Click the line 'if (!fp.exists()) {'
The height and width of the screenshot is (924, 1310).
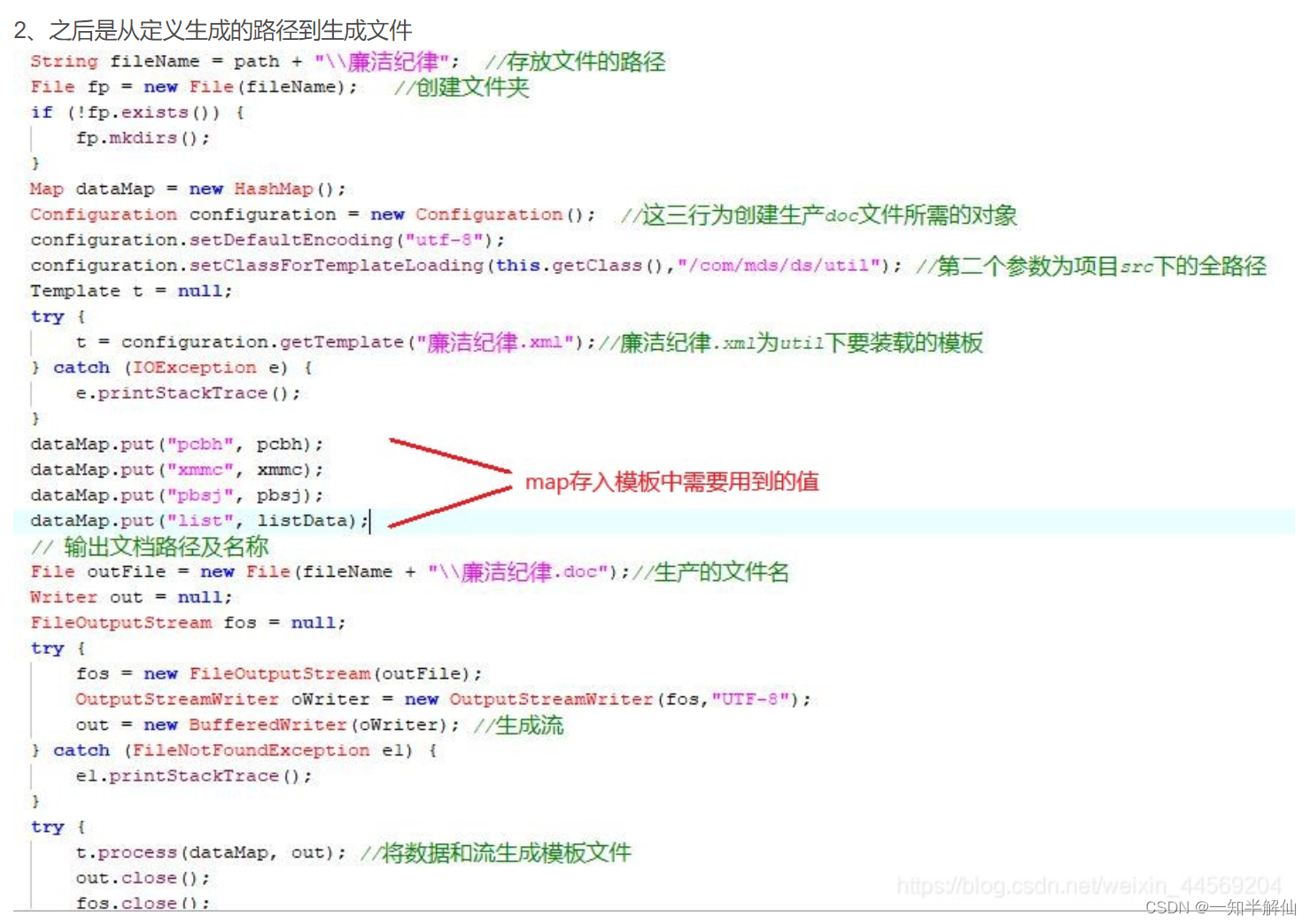(137, 113)
